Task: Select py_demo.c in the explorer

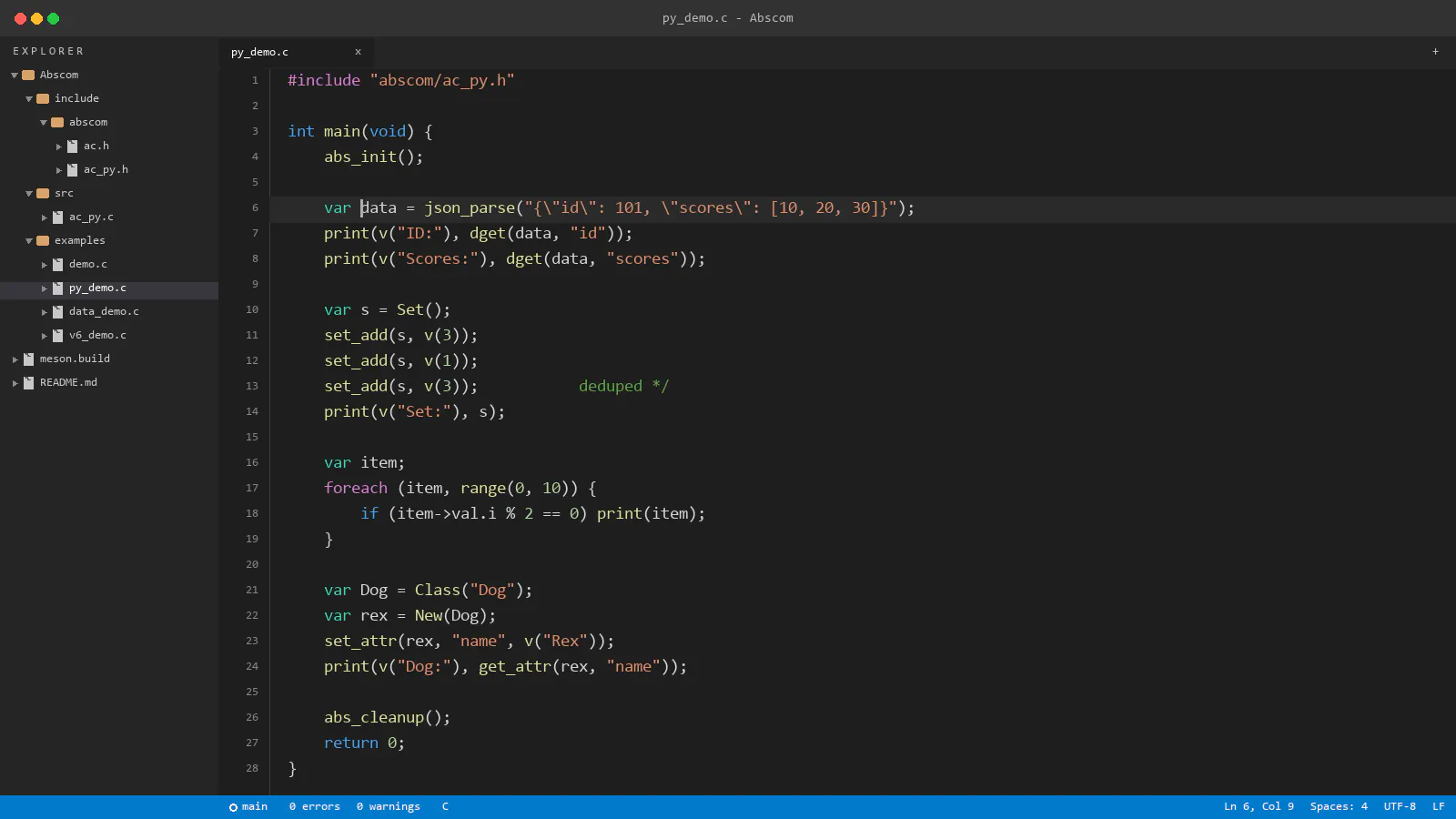Action: click(x=97, y=288)
